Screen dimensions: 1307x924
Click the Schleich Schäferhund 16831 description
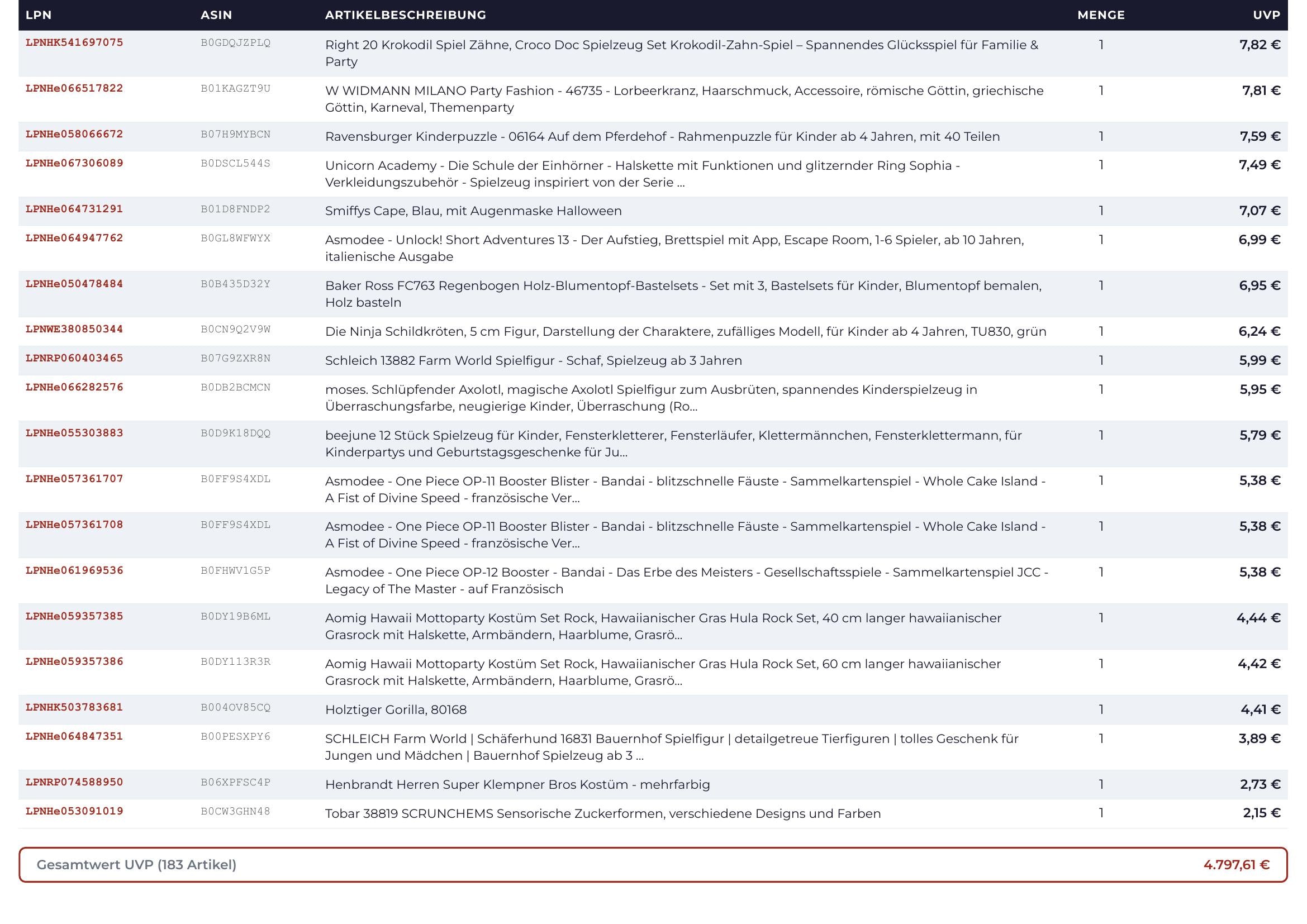click(672, 747)
